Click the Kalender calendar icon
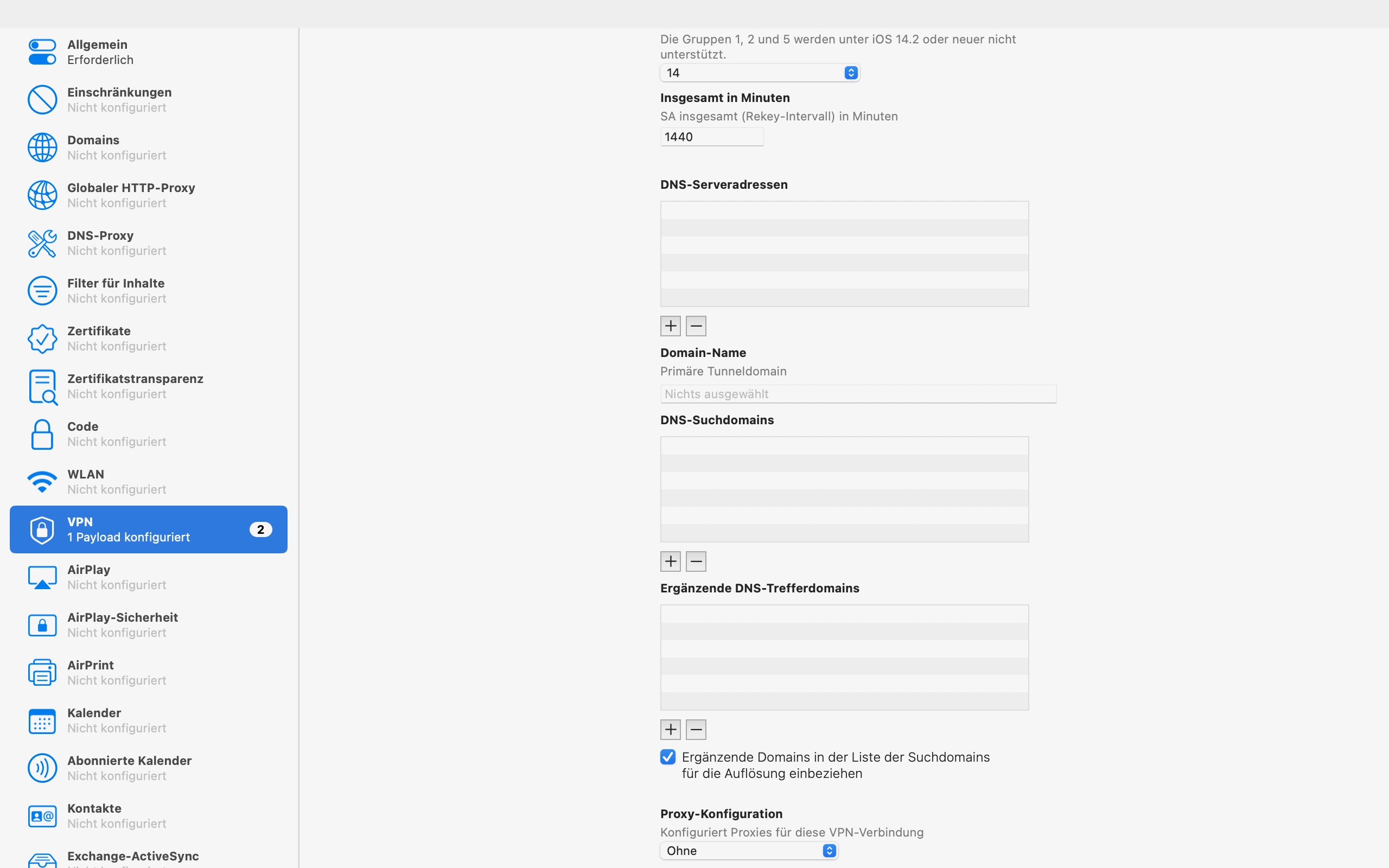1389x868 pixels. (x=42, y=720)
